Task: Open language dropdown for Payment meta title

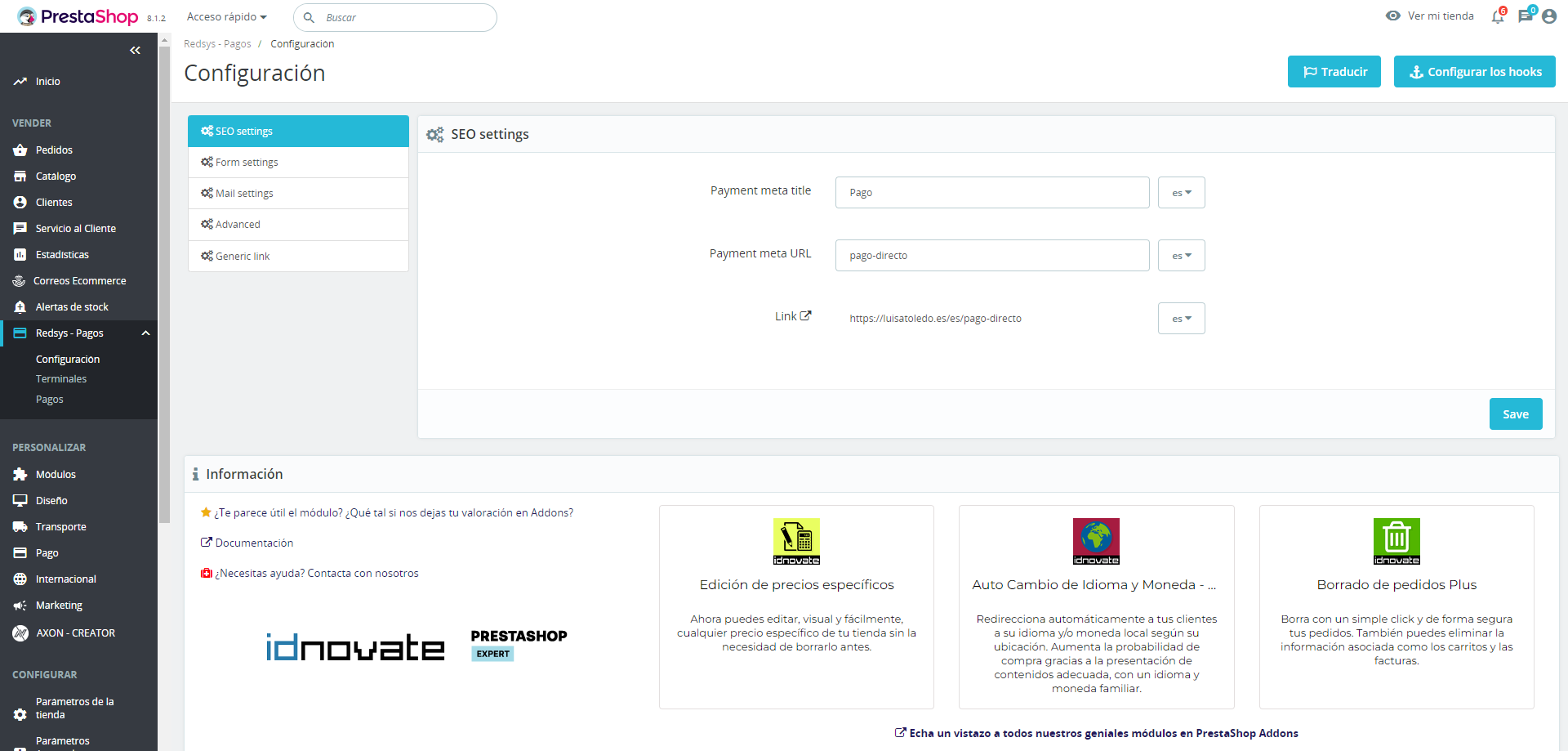Action: pyautogui.click(x=1182, y=193)
